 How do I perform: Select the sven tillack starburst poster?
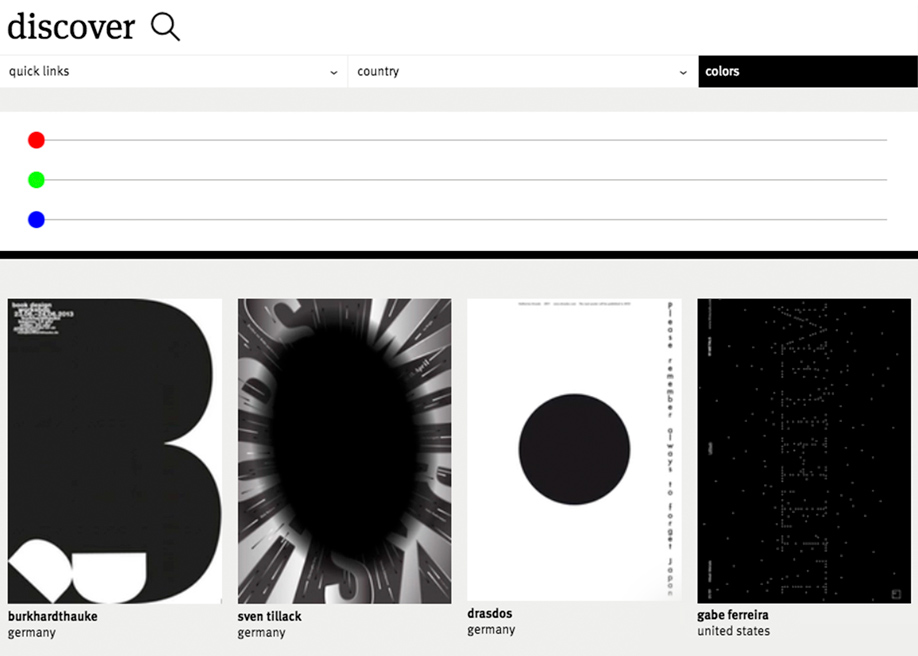(x=343, y=450)
